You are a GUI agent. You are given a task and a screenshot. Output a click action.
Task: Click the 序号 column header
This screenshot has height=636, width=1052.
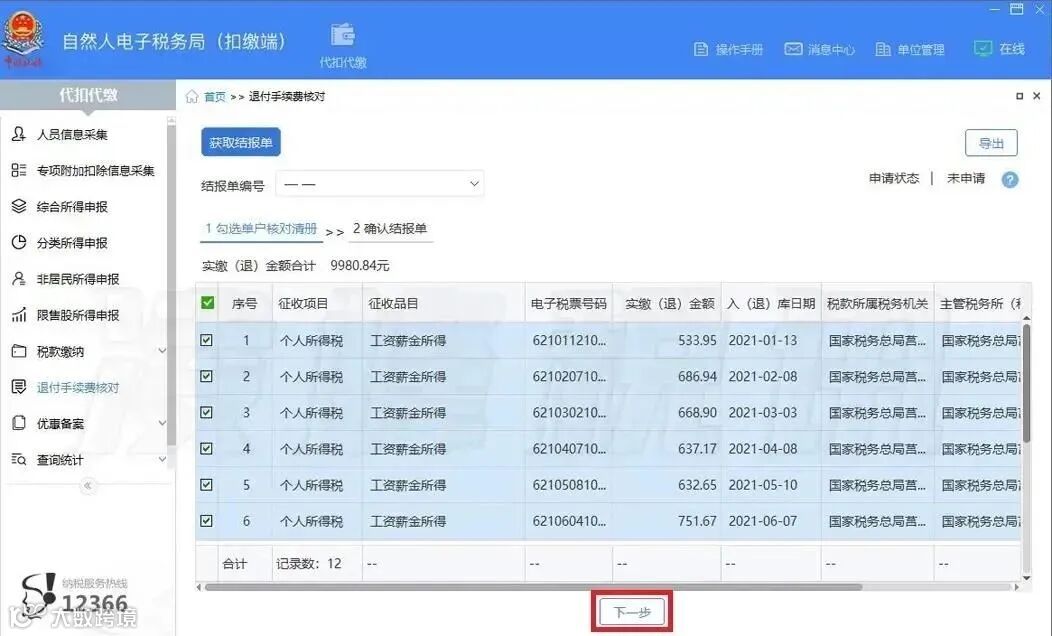coord(244,303)
